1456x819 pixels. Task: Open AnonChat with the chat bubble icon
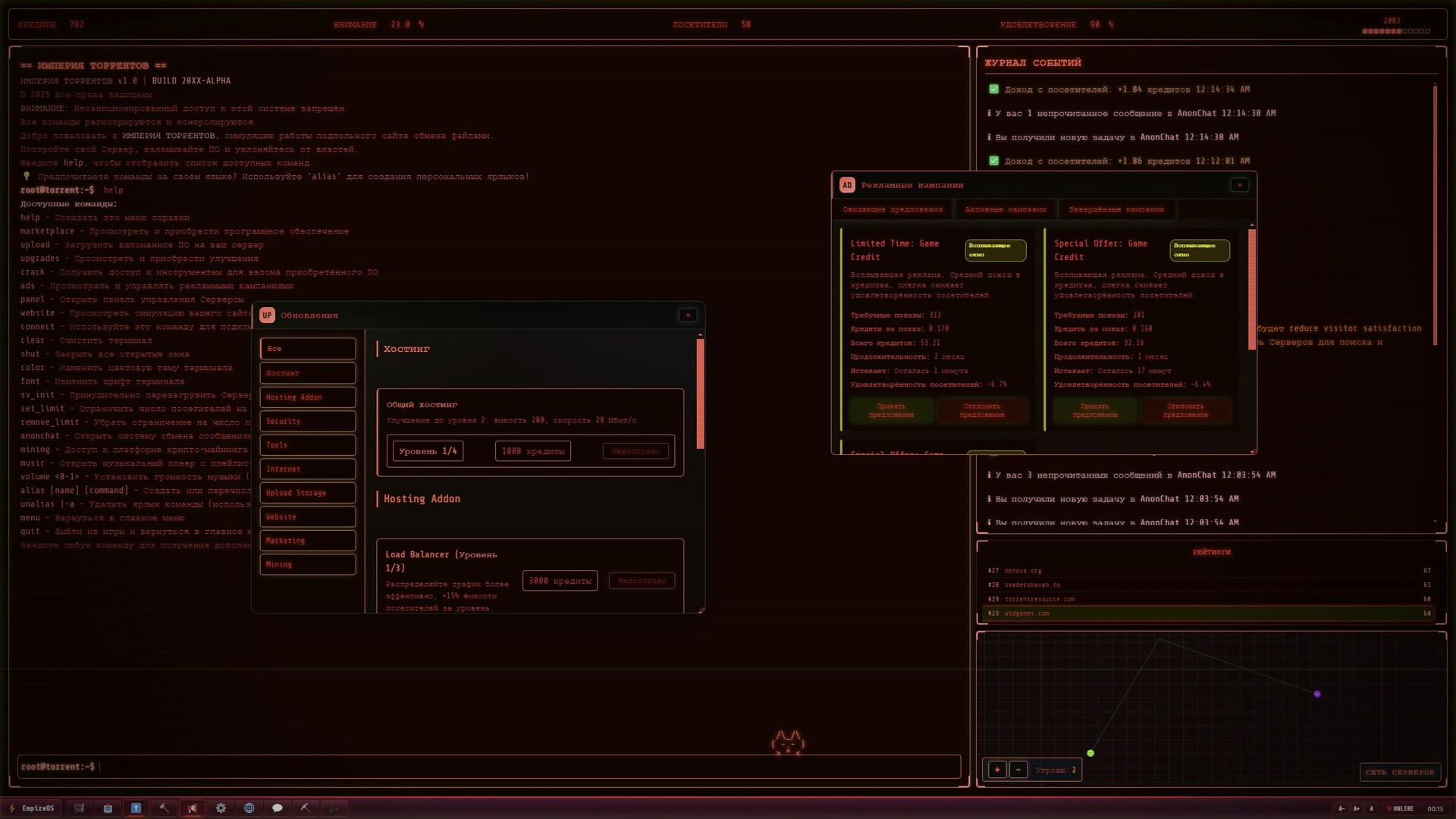(x=278, y=808)
